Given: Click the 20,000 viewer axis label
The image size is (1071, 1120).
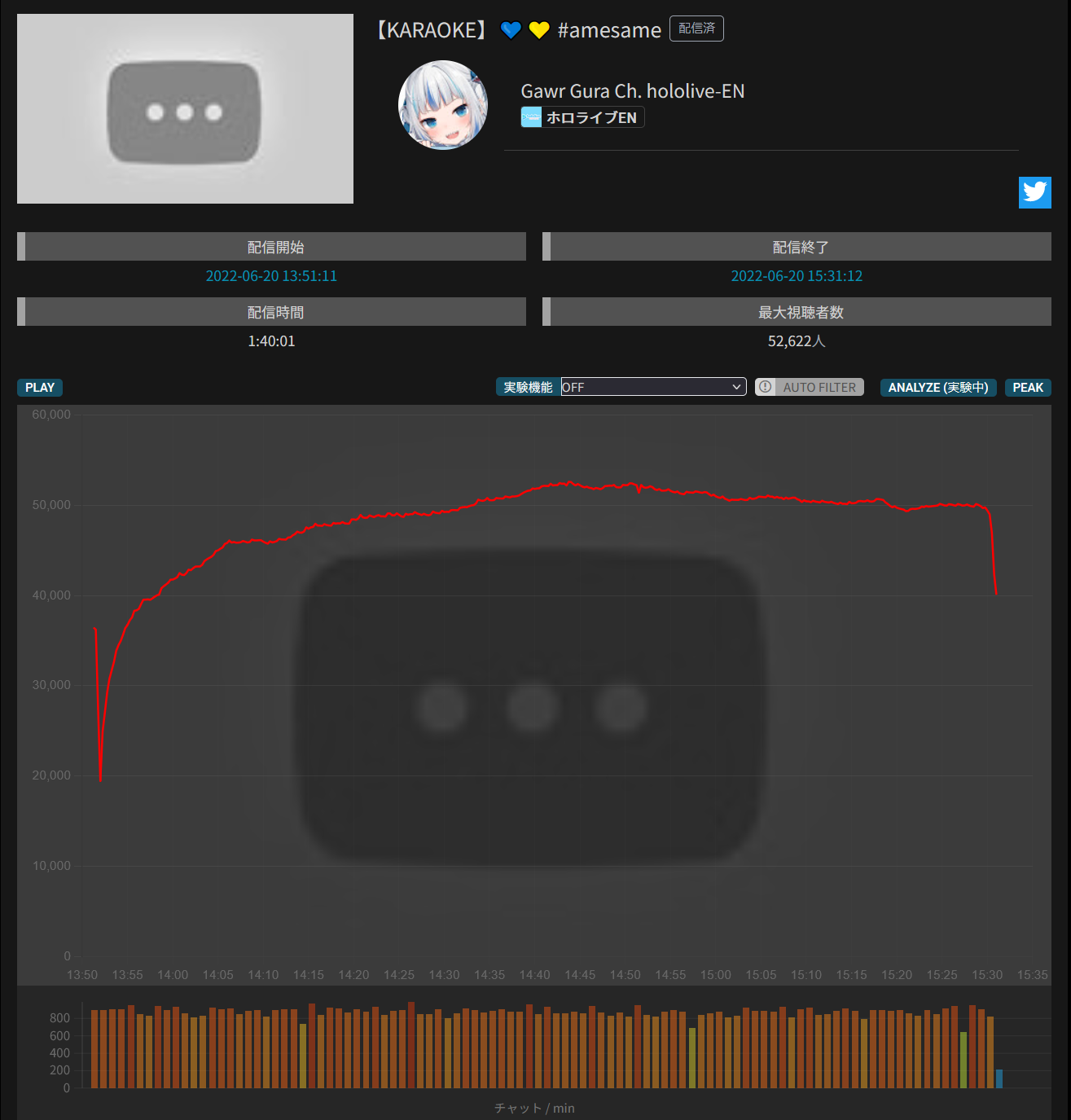Looking at the screenshot, I should (x=51, y=775).
